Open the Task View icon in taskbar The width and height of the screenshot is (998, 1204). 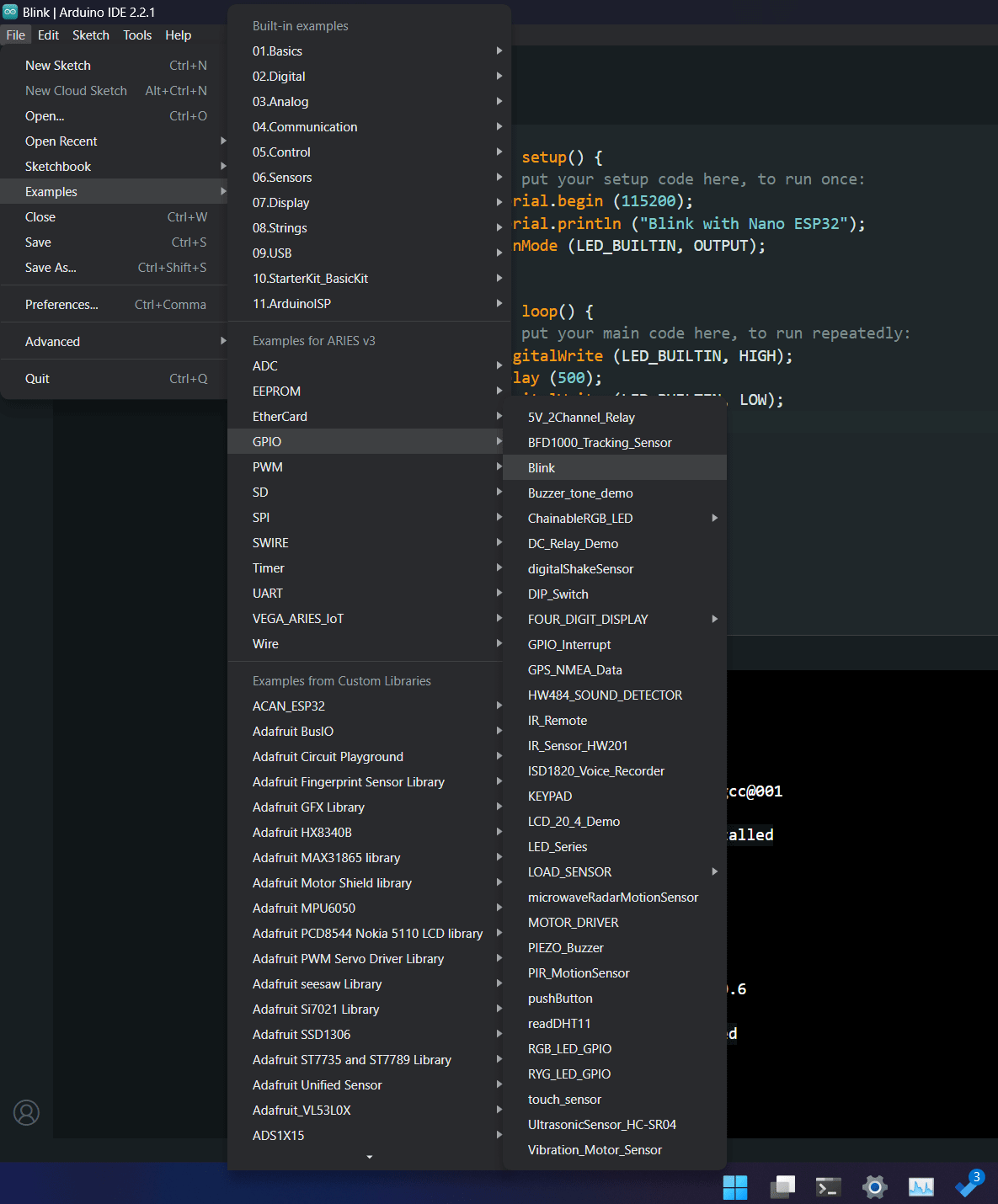pos(782,1187)
